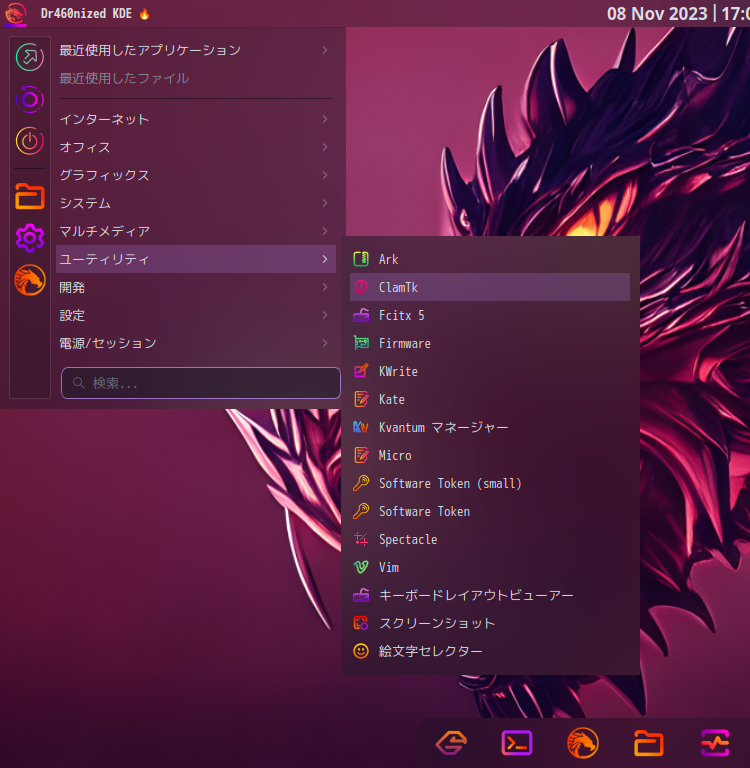Click the Kate editor icon
750x768 pixels.
point(361,399)
